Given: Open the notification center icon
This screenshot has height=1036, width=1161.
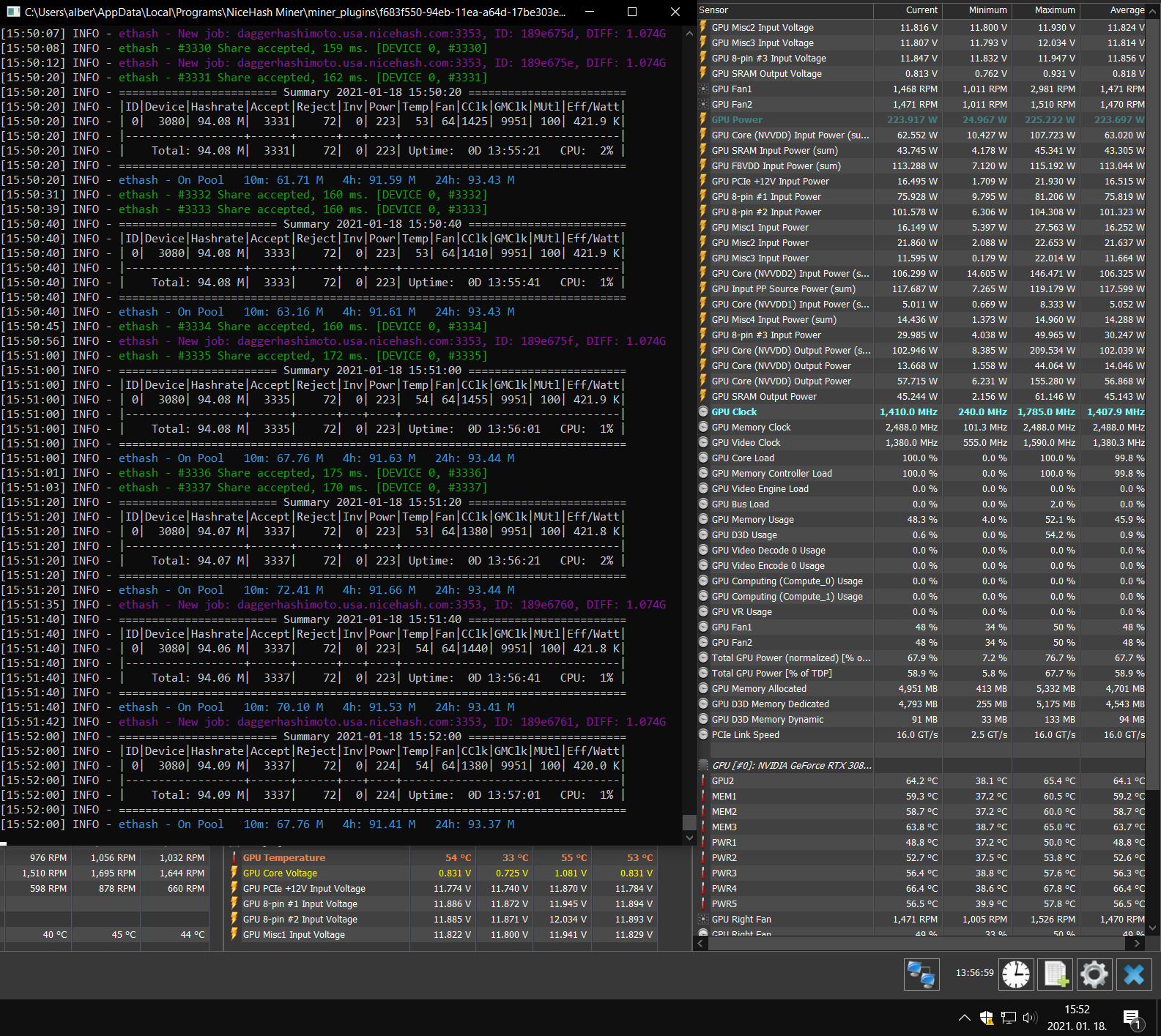Looking at the screenshot, I should click(x=1132, y=1018).
